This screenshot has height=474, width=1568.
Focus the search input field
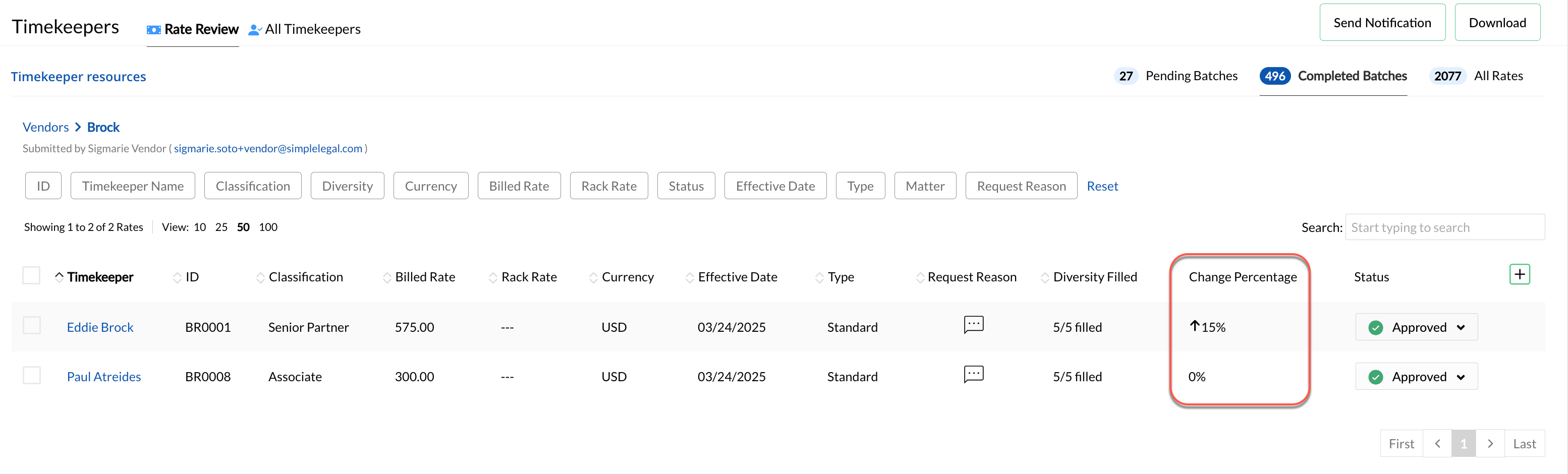(x=1444, y=227)
